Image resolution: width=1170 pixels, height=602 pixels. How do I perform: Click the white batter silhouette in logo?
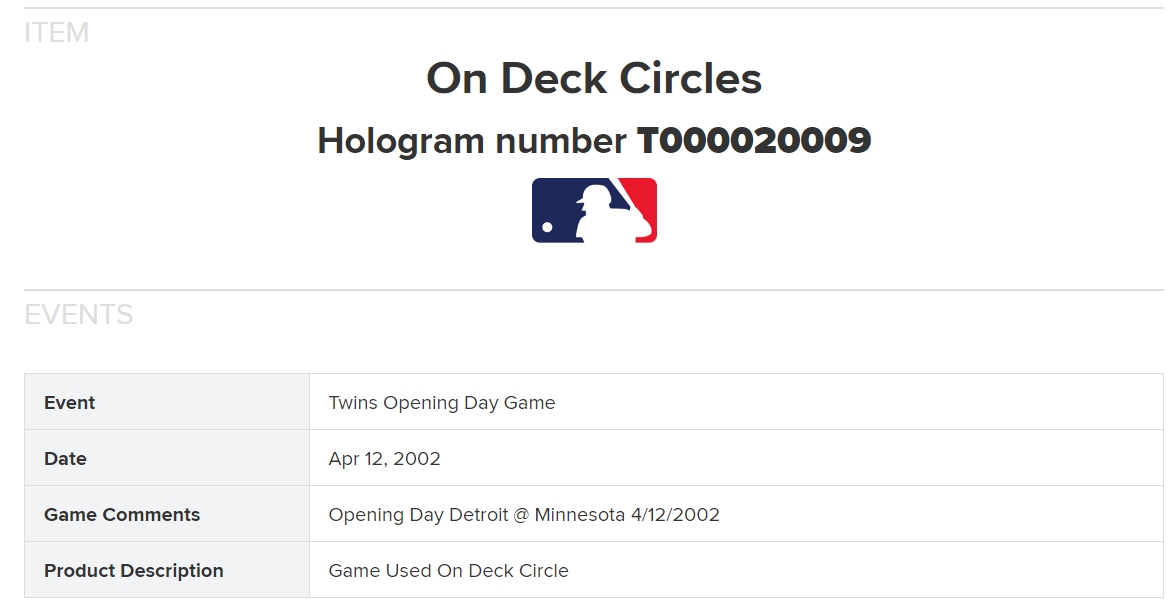[x=603, y=212]
